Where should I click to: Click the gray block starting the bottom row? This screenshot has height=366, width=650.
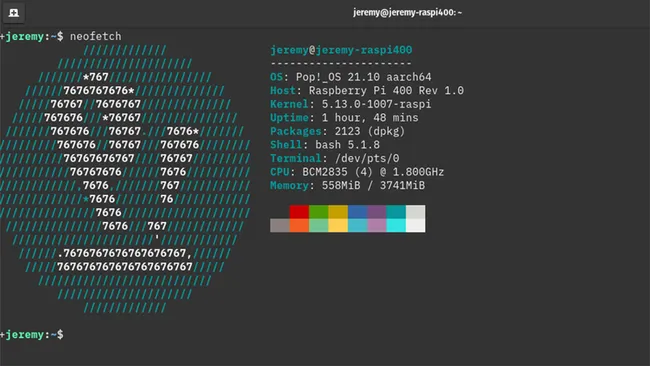click(x=280, y=225)
